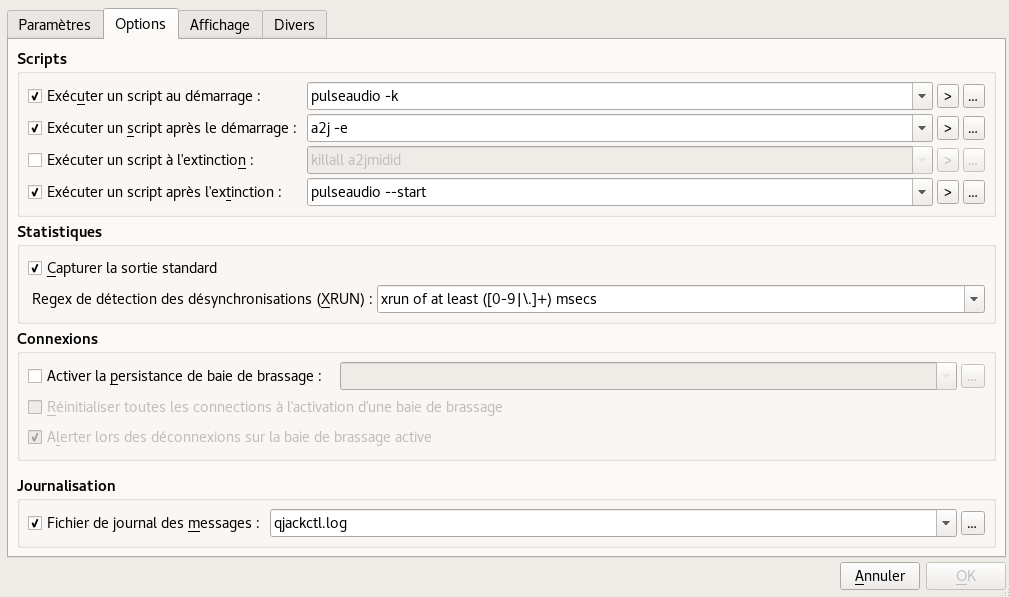The image size is (1009, 597).
Task: Click the '>' button beside startup script field
Action: (948, 96)
